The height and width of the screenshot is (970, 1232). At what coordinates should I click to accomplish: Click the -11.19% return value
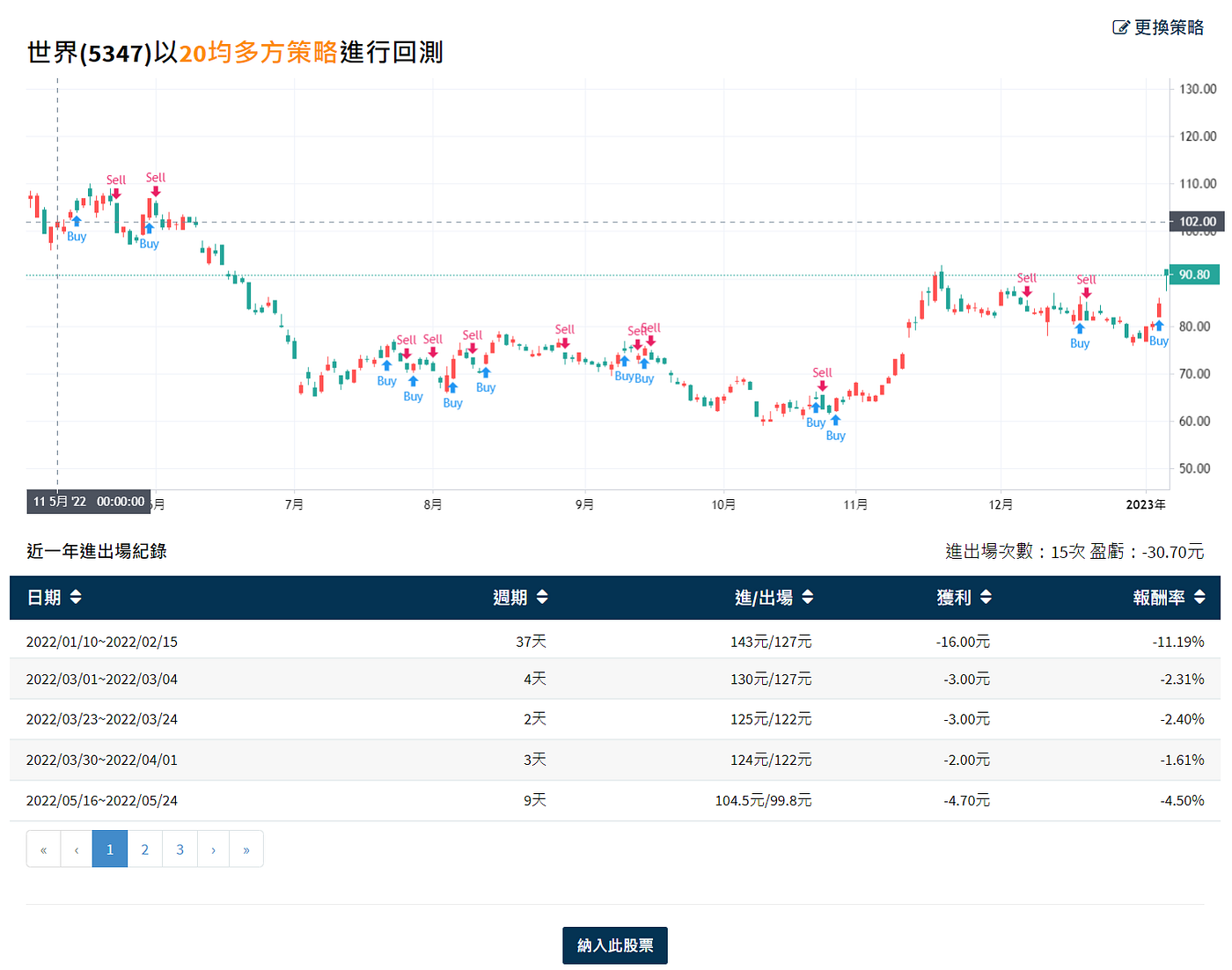1178,642
